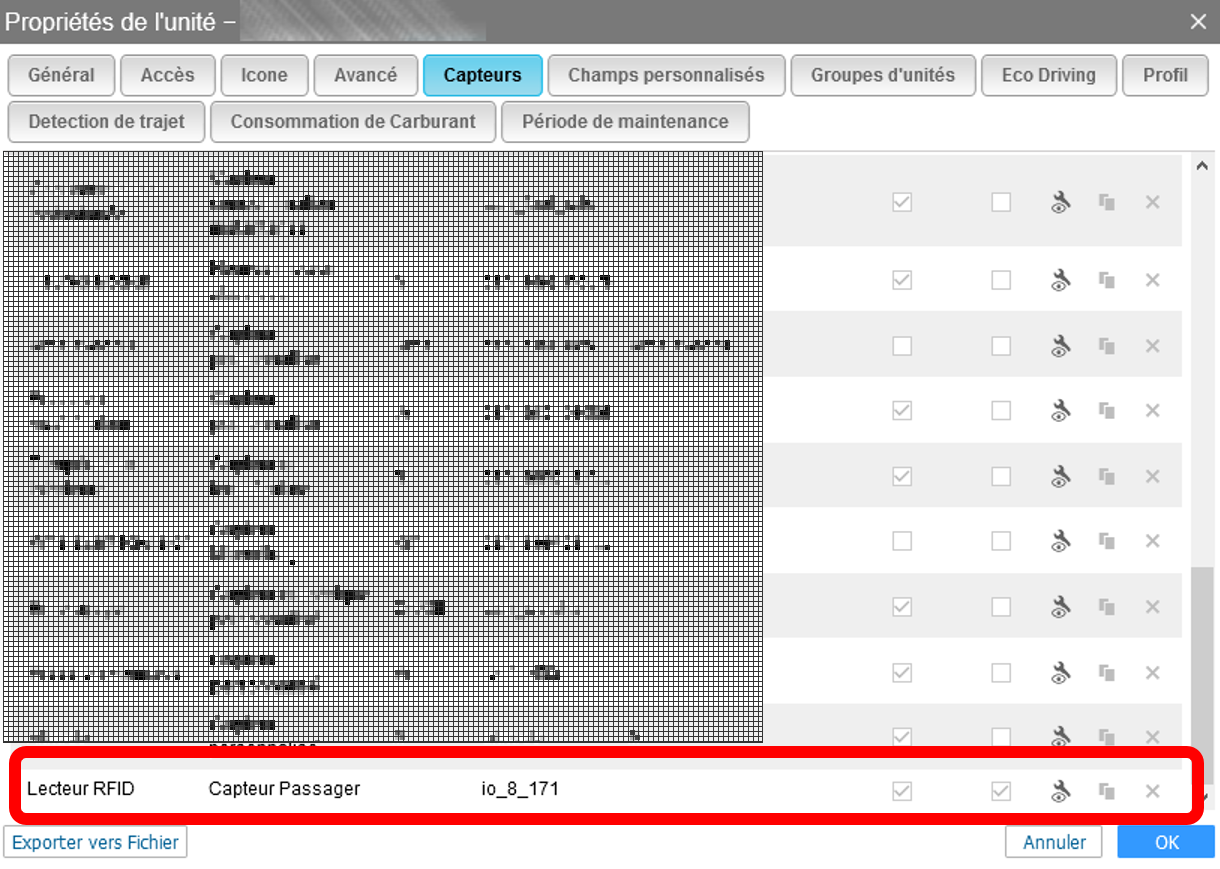Delete the Lecteur RFID sensor
1220x869 pixels.
[1152, 791]
